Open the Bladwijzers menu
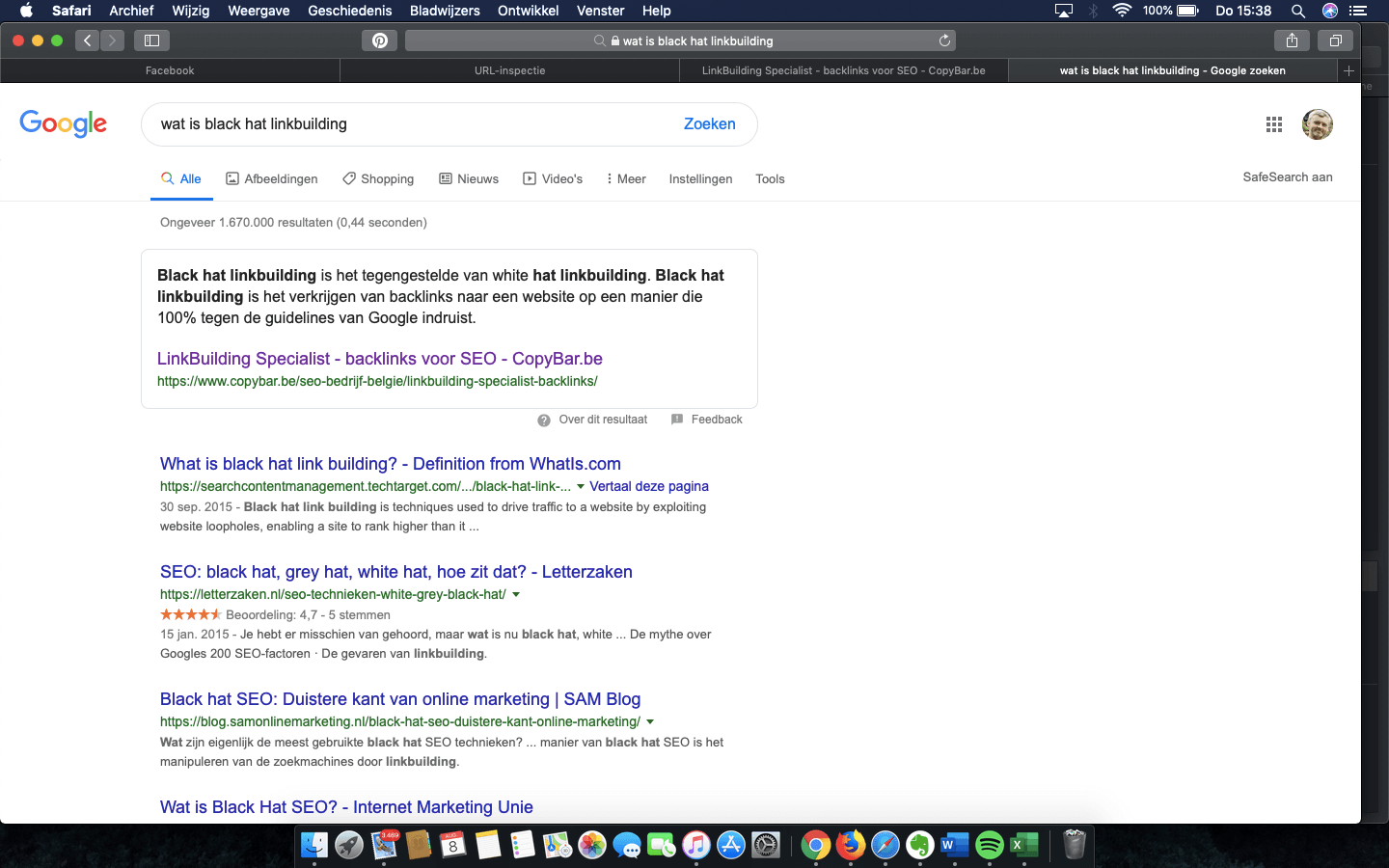This screenshot has height=868, width=1389. coord(445,11)
